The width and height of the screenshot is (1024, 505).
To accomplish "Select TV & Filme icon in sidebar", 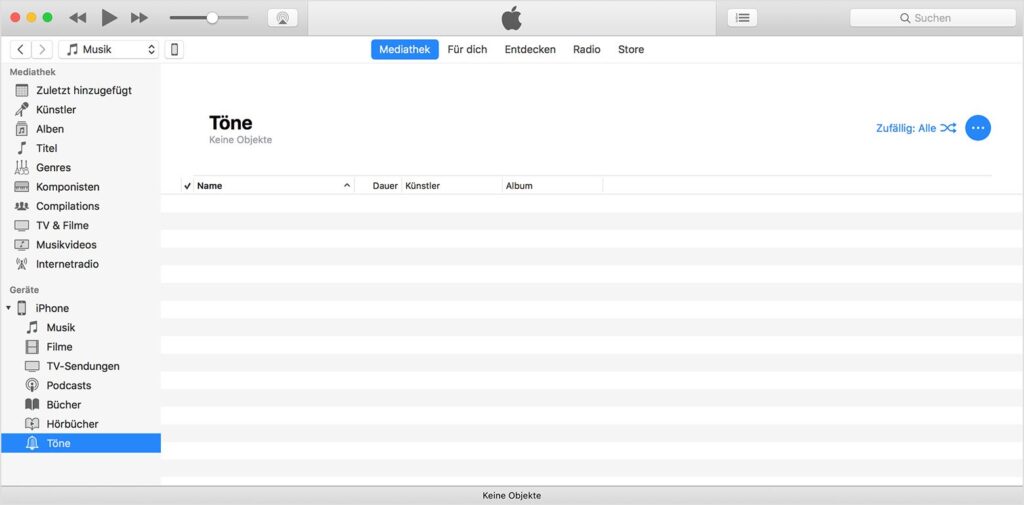I will (22, 225).
